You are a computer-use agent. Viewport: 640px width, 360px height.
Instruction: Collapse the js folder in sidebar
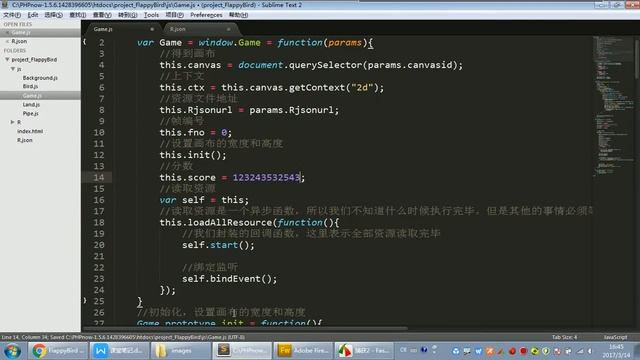[x=13, y=69]
